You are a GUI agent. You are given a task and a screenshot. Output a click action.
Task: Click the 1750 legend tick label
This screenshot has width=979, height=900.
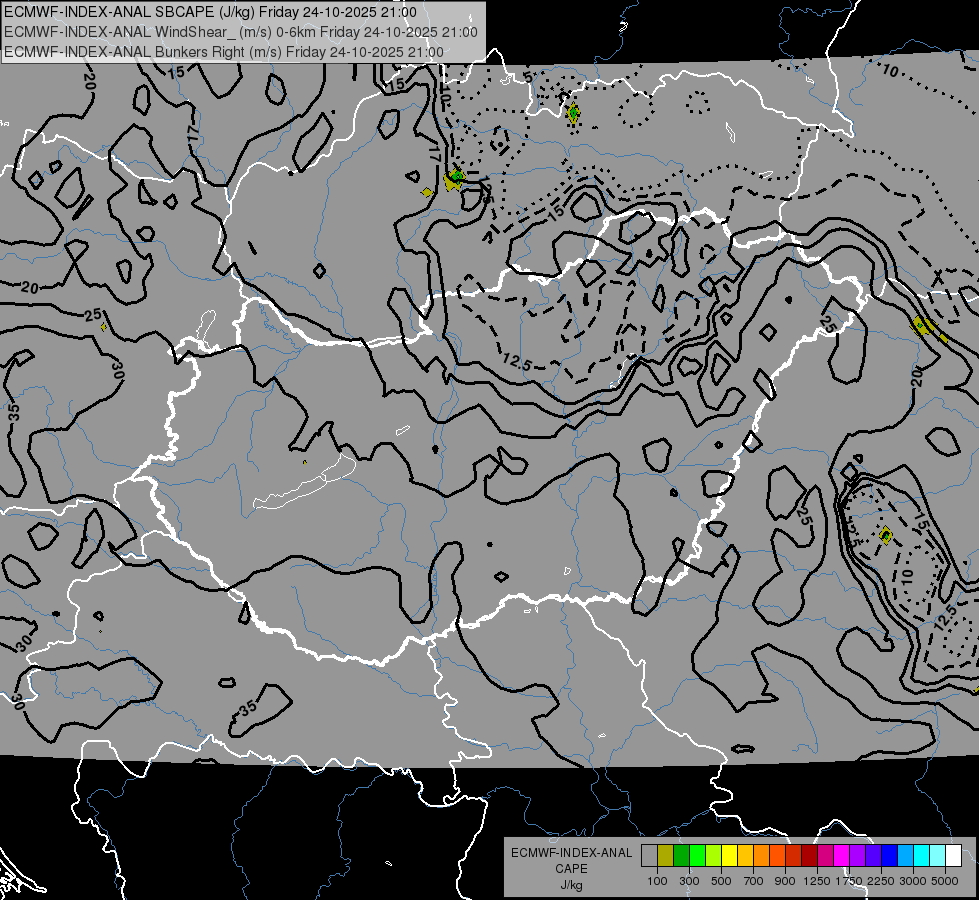coord(849,881)
